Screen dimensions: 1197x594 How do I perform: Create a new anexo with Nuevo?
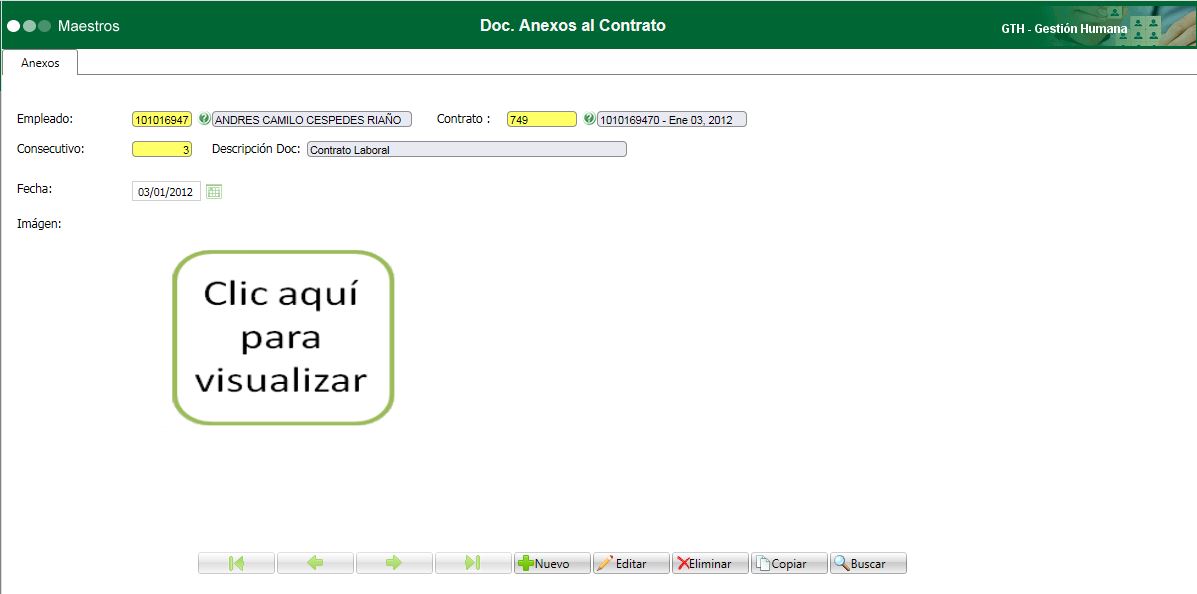[552, 563]
